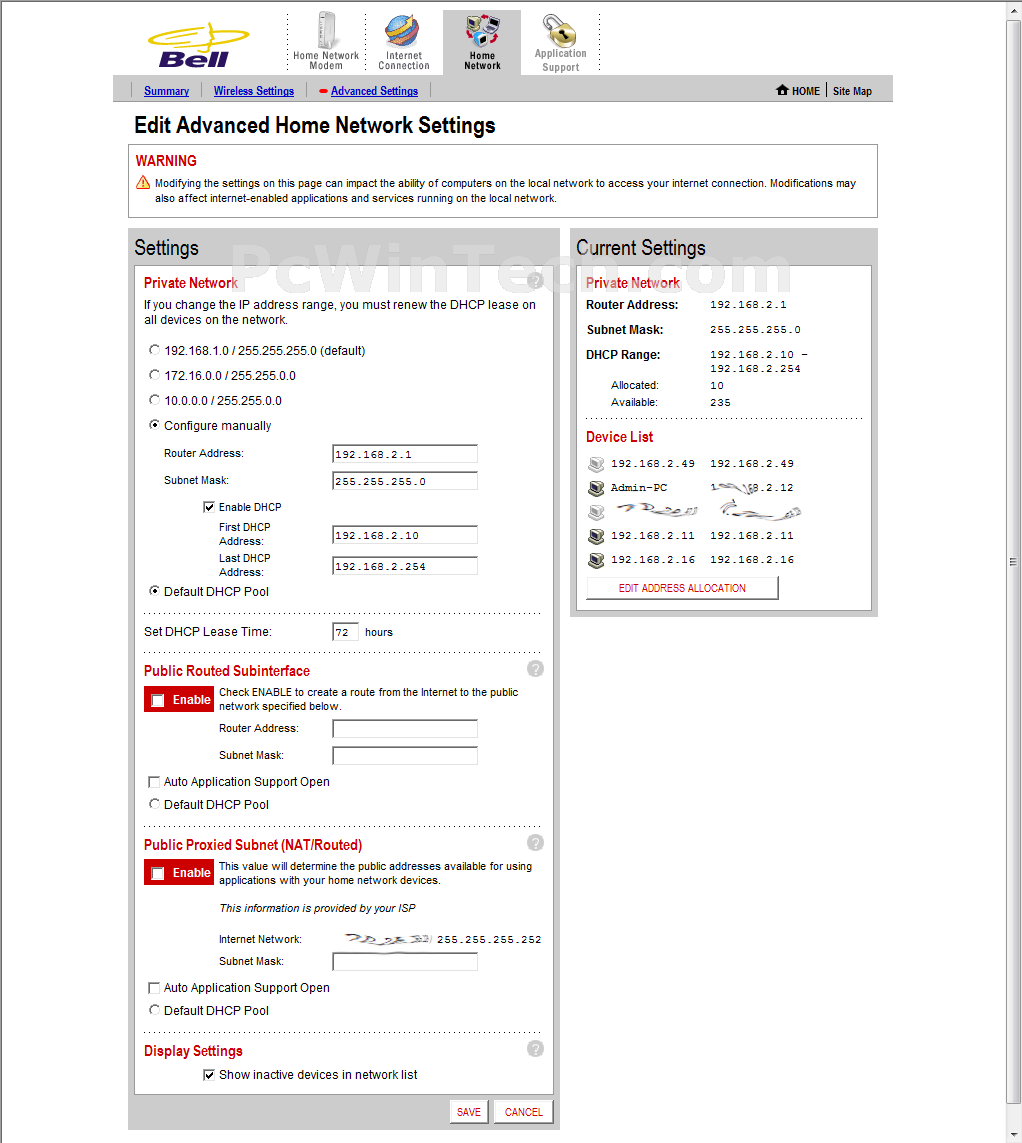This screenshot has height=1143, width=1022.
Task: Check Auto Application Support Open under Proxied Subnet
Action: 154,988
